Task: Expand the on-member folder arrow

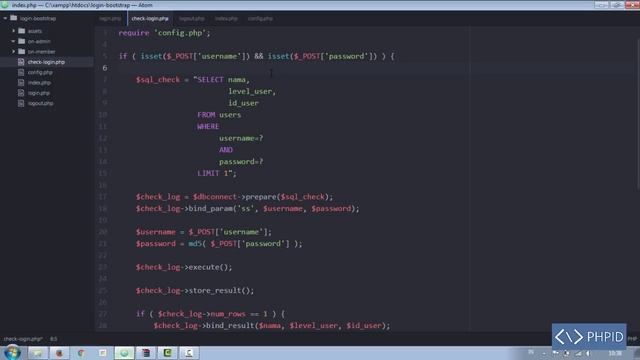Action: tap(13, 52)
